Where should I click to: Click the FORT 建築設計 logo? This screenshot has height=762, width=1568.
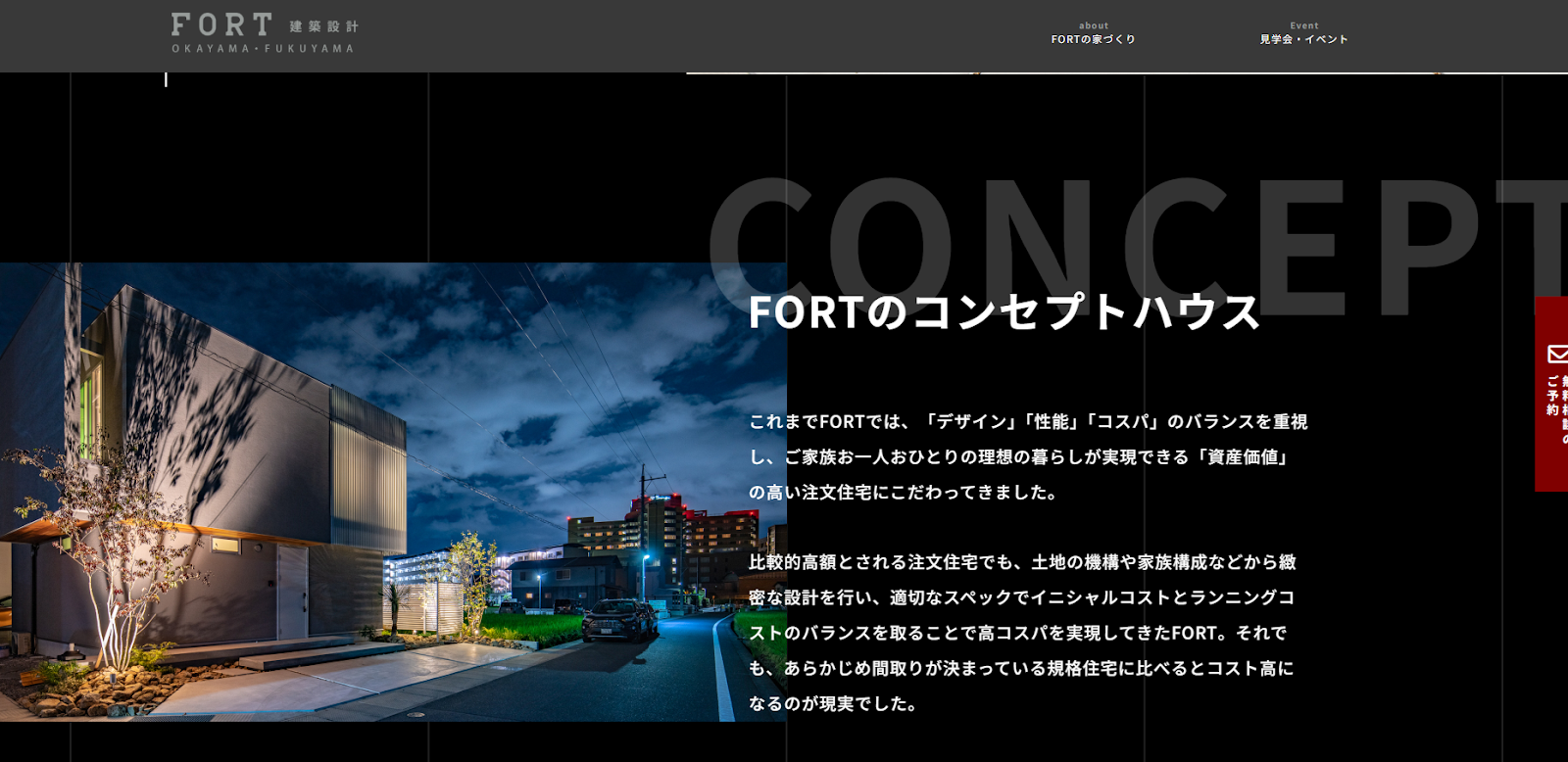pos(265,33)
